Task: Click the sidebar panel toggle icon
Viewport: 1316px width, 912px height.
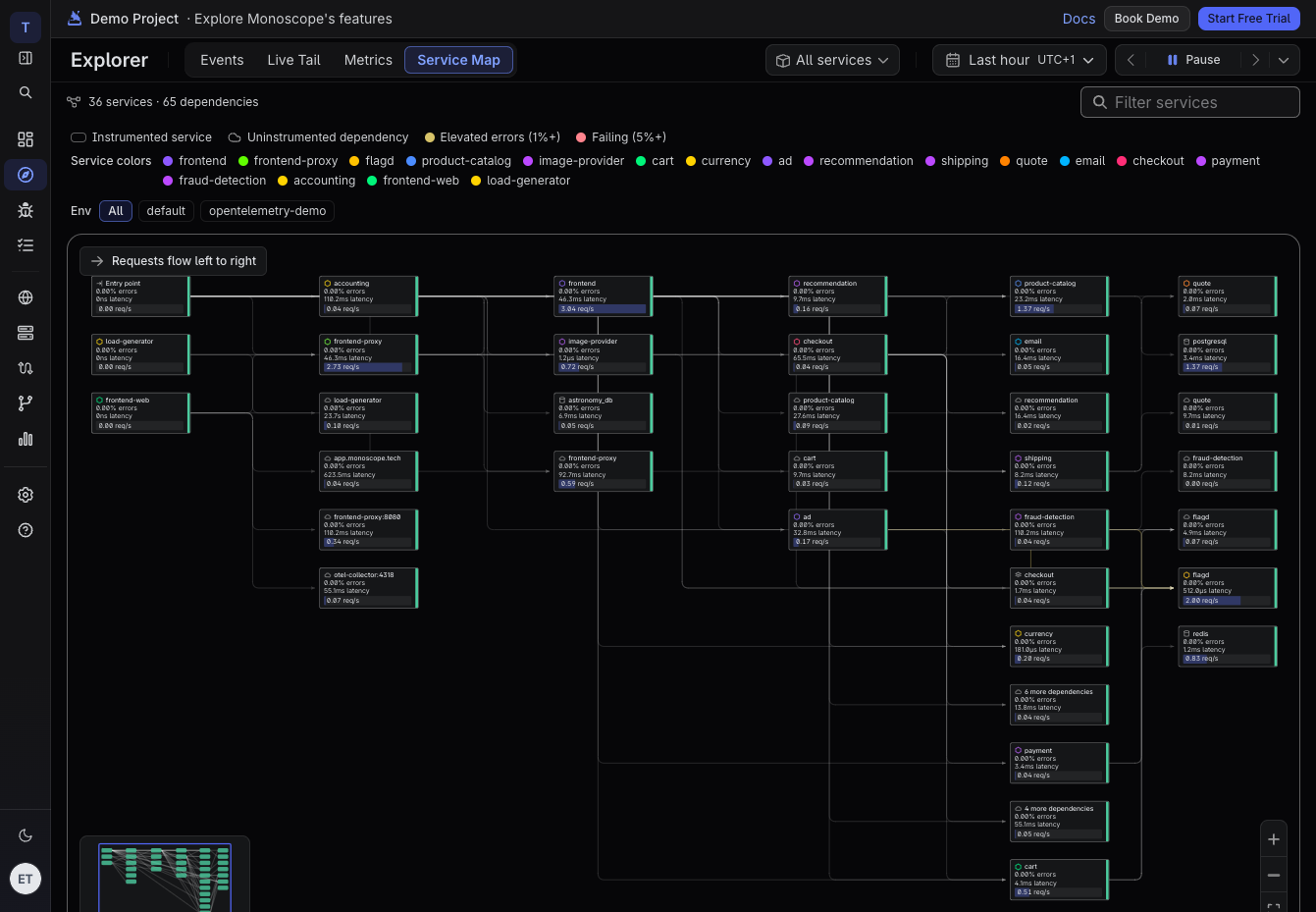Action: [26, 58]
